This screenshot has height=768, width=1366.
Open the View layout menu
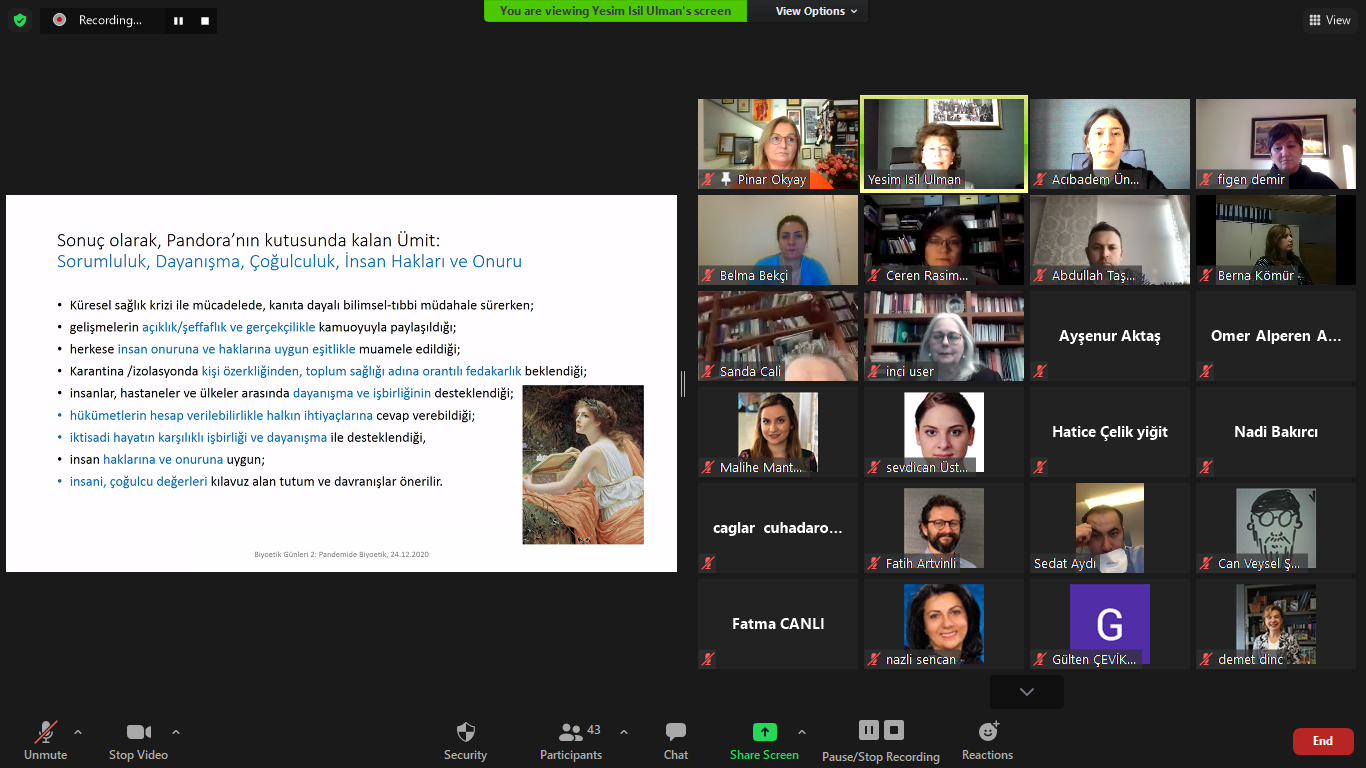(1328, 20)
